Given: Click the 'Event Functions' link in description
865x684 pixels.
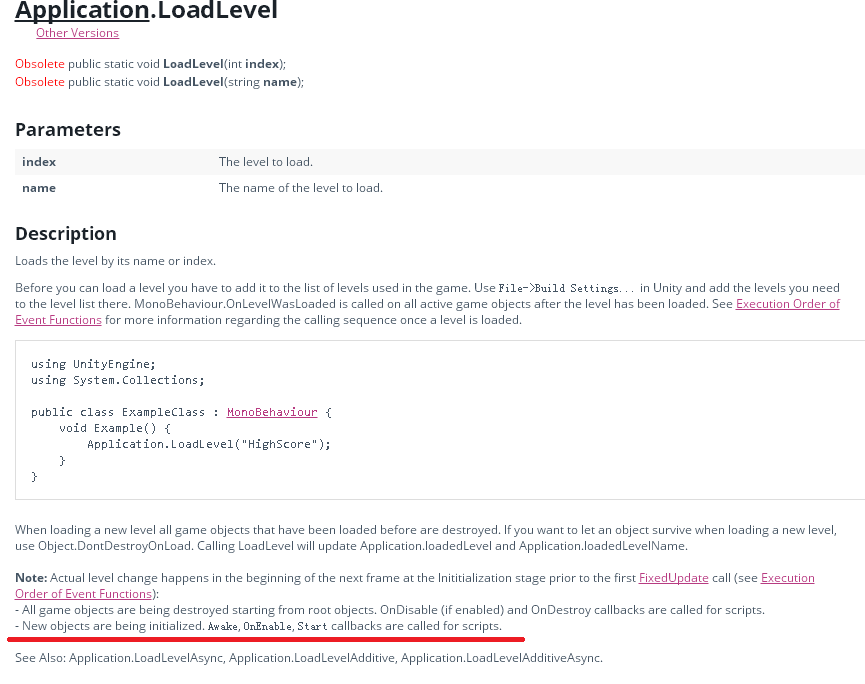Looking at the screenshot, I should coord(58,320).
